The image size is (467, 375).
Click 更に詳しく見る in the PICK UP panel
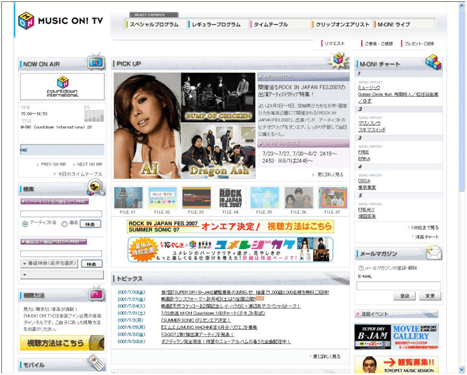coord(328,174)
